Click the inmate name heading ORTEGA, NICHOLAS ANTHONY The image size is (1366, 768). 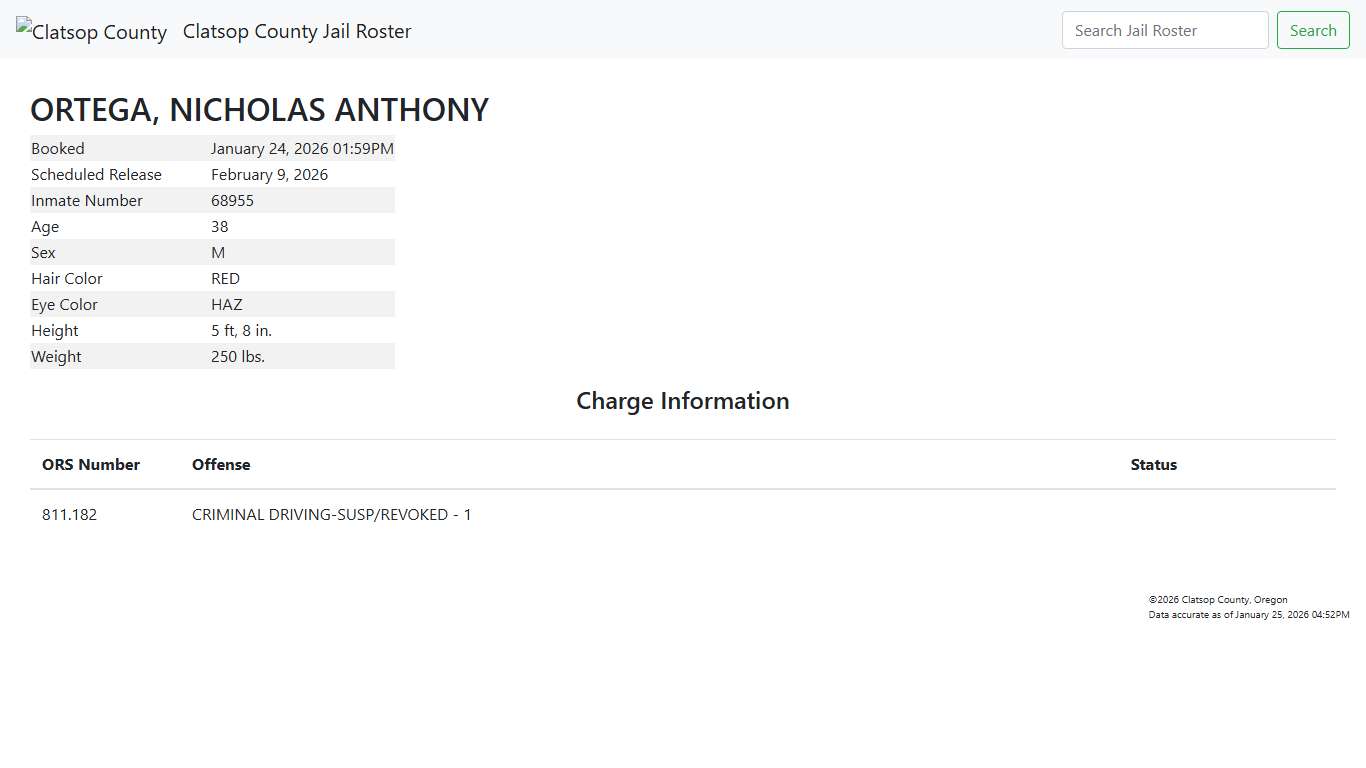click(x=260, y=110)
